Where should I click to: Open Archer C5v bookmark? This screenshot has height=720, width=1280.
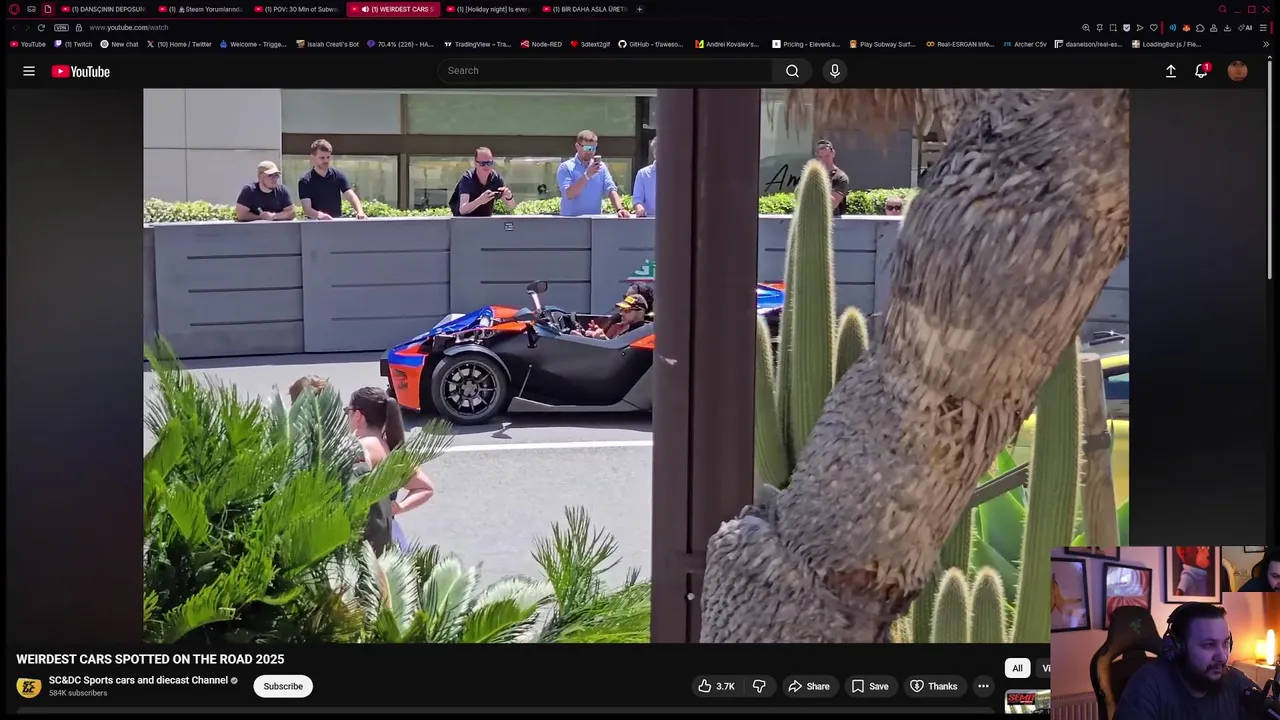click(1025, 44)
